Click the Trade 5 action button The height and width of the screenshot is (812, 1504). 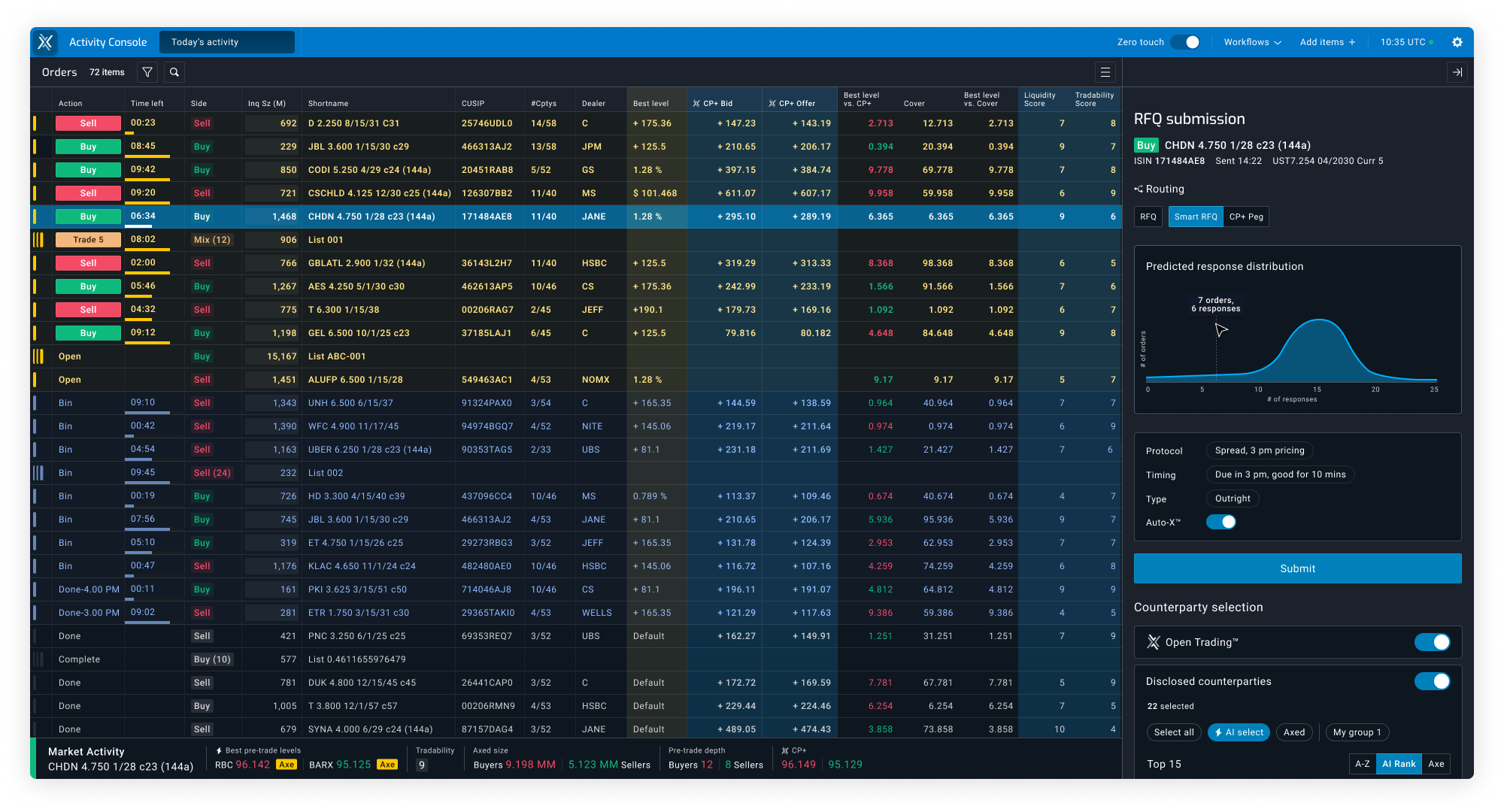point(88,240)
